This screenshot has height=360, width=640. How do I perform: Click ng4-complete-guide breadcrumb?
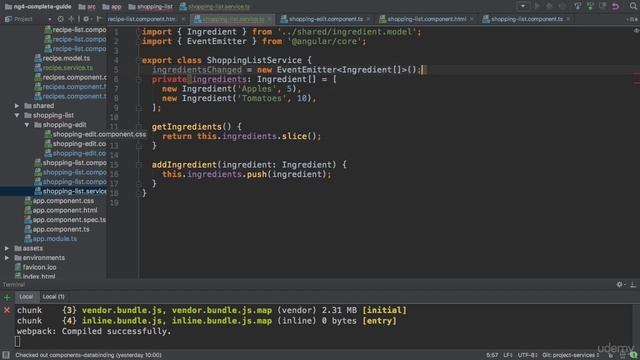pyautogui.click(x=38, y=7)
